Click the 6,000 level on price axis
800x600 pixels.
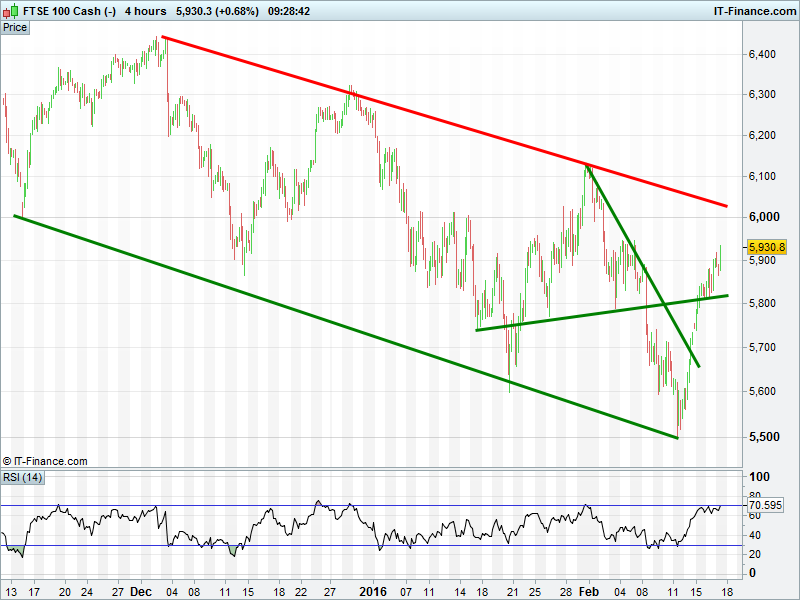pyautogui.click(x=762, y=217)
